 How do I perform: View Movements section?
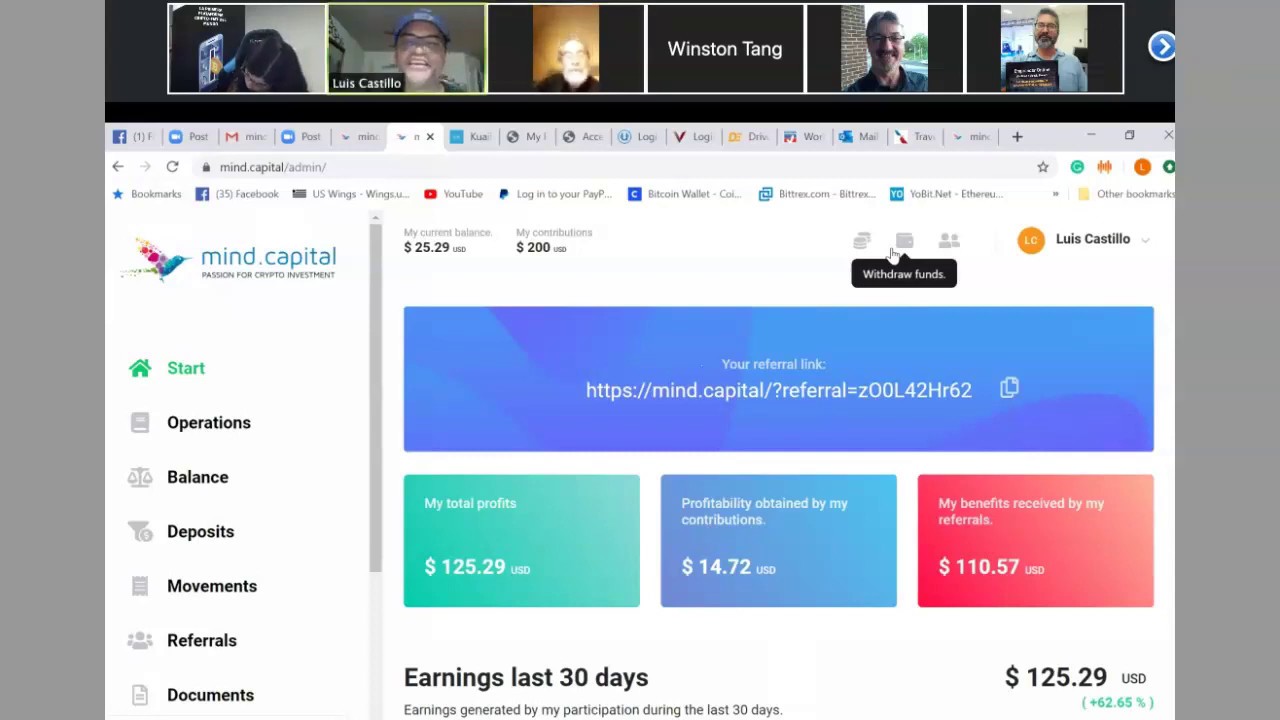[x=212, y=586]
